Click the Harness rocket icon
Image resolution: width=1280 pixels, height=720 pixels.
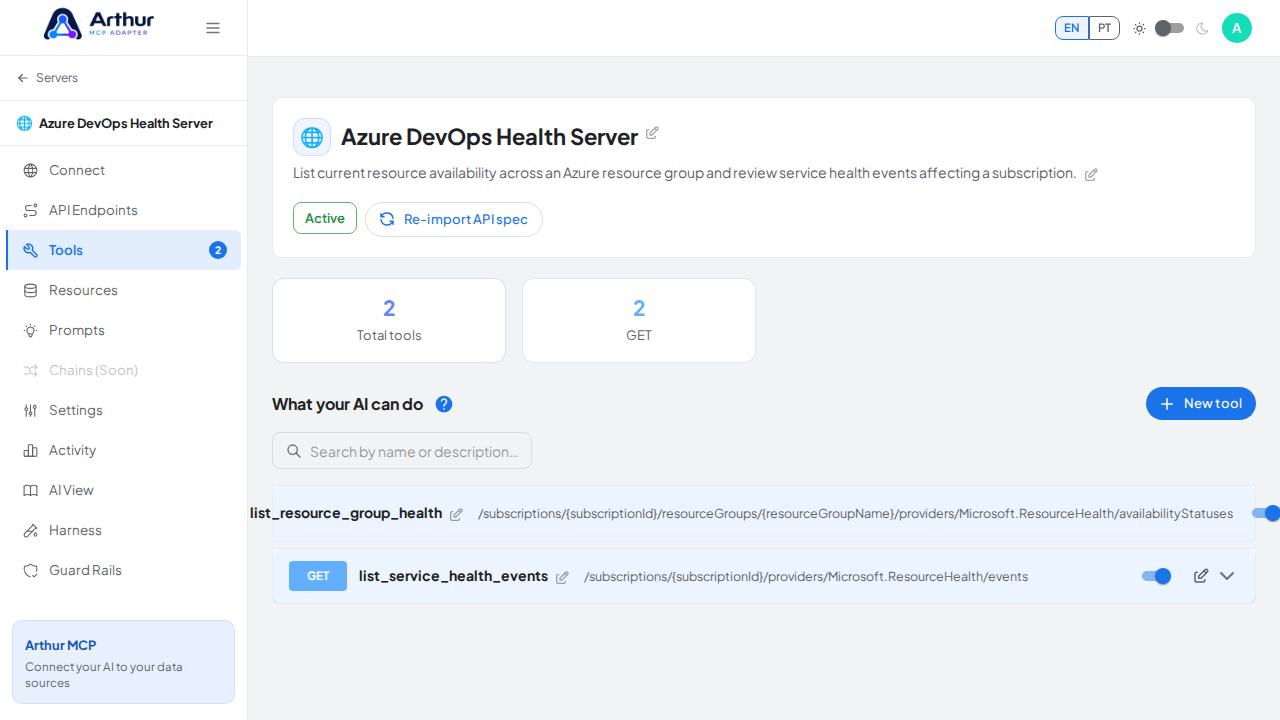(x=30, y=530)
